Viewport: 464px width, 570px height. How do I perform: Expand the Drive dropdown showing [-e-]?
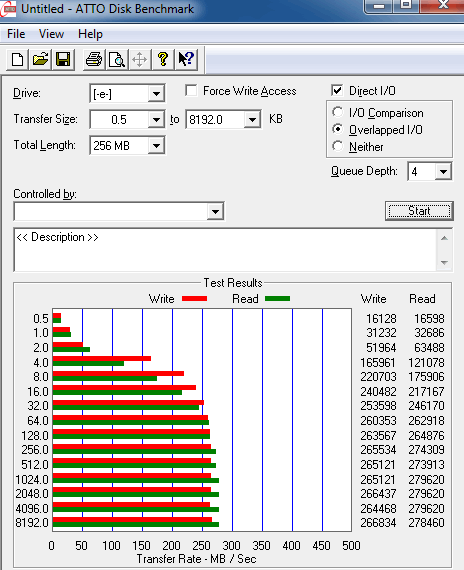point(156,94)
